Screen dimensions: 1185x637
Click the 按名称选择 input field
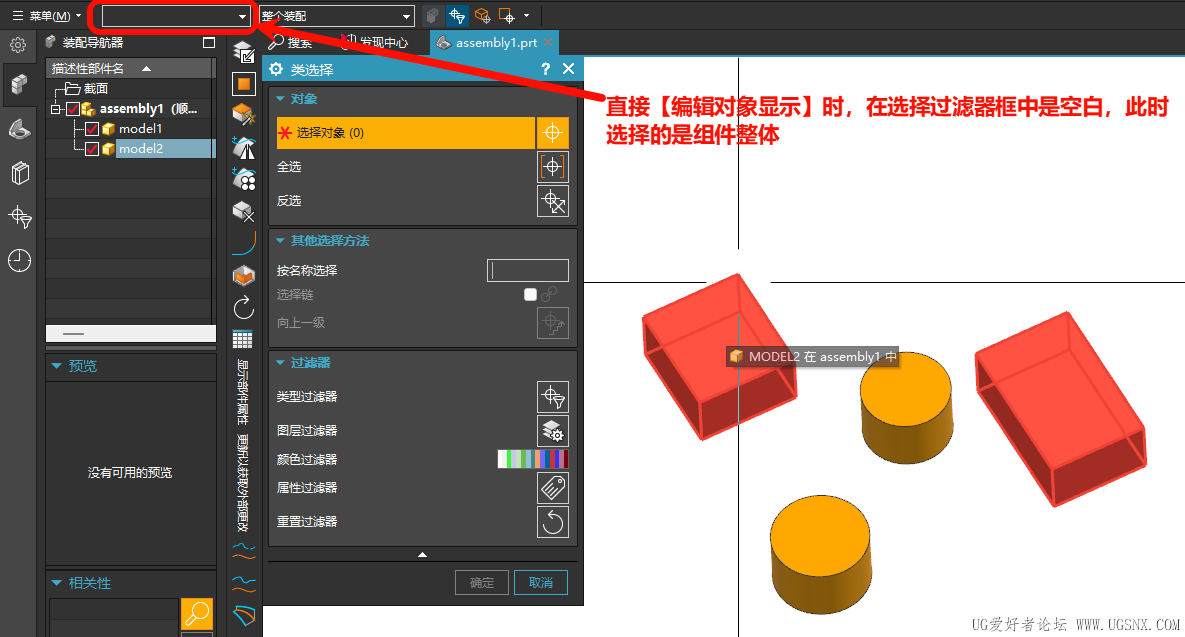[528, 271]
